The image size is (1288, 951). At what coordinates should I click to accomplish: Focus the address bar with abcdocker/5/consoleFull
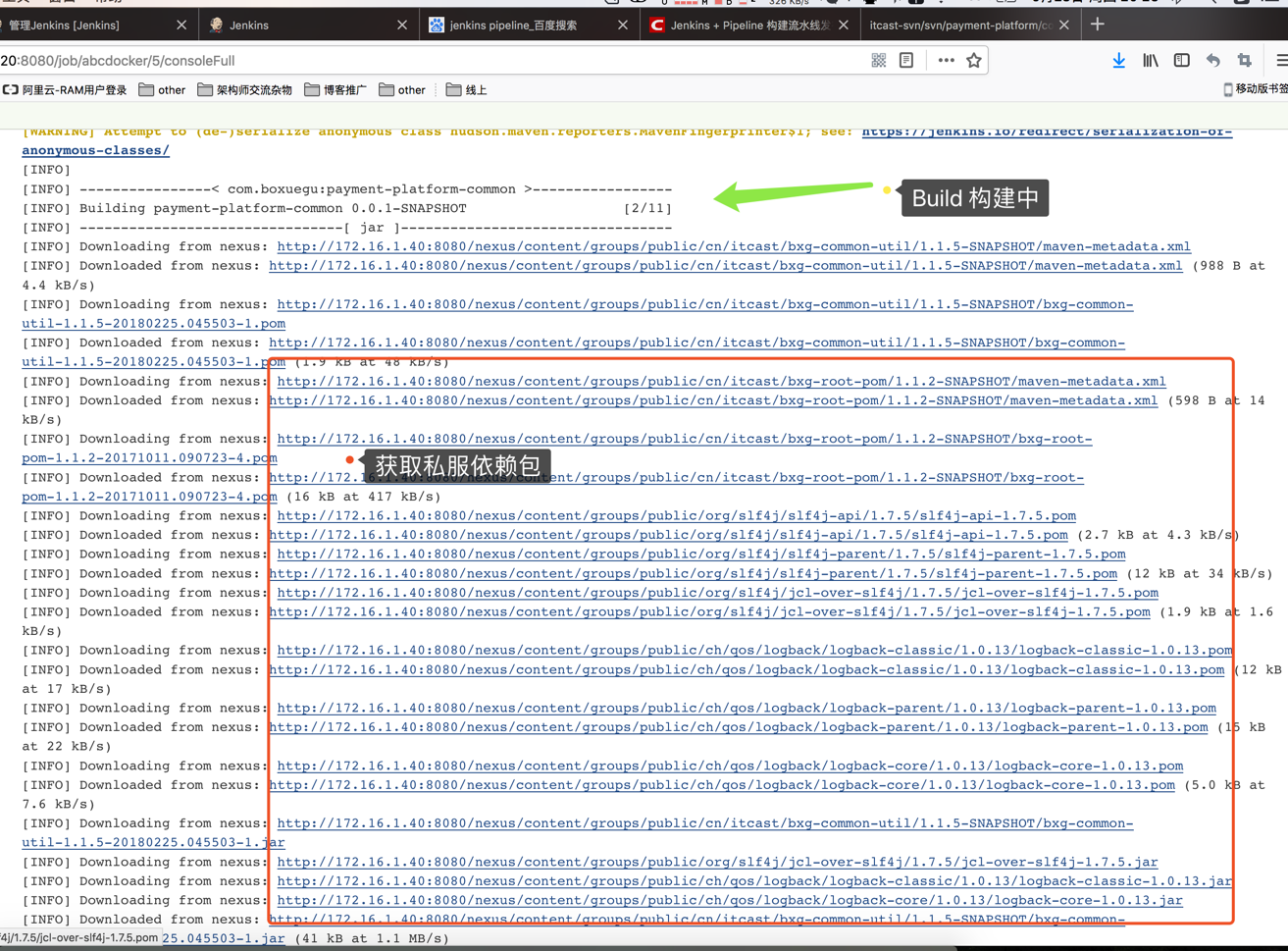(432, 61)
